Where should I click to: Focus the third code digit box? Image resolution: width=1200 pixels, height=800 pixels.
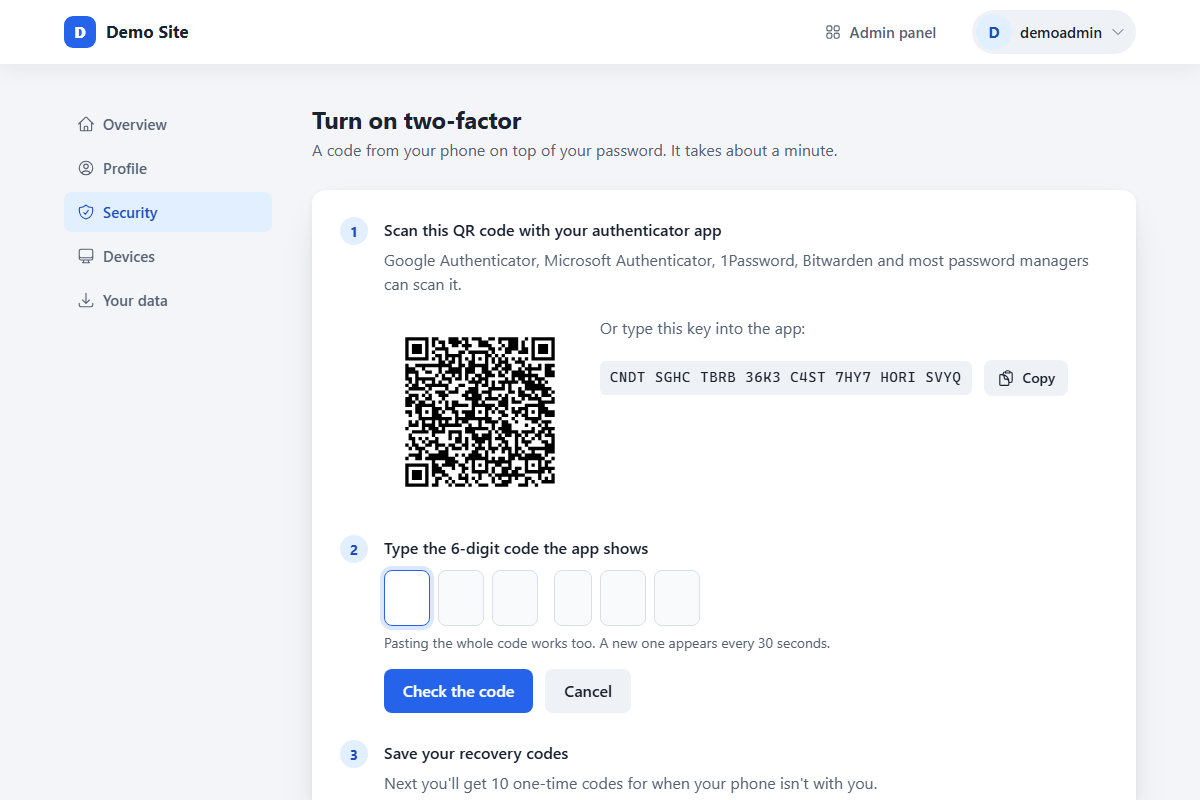[515, 598]
